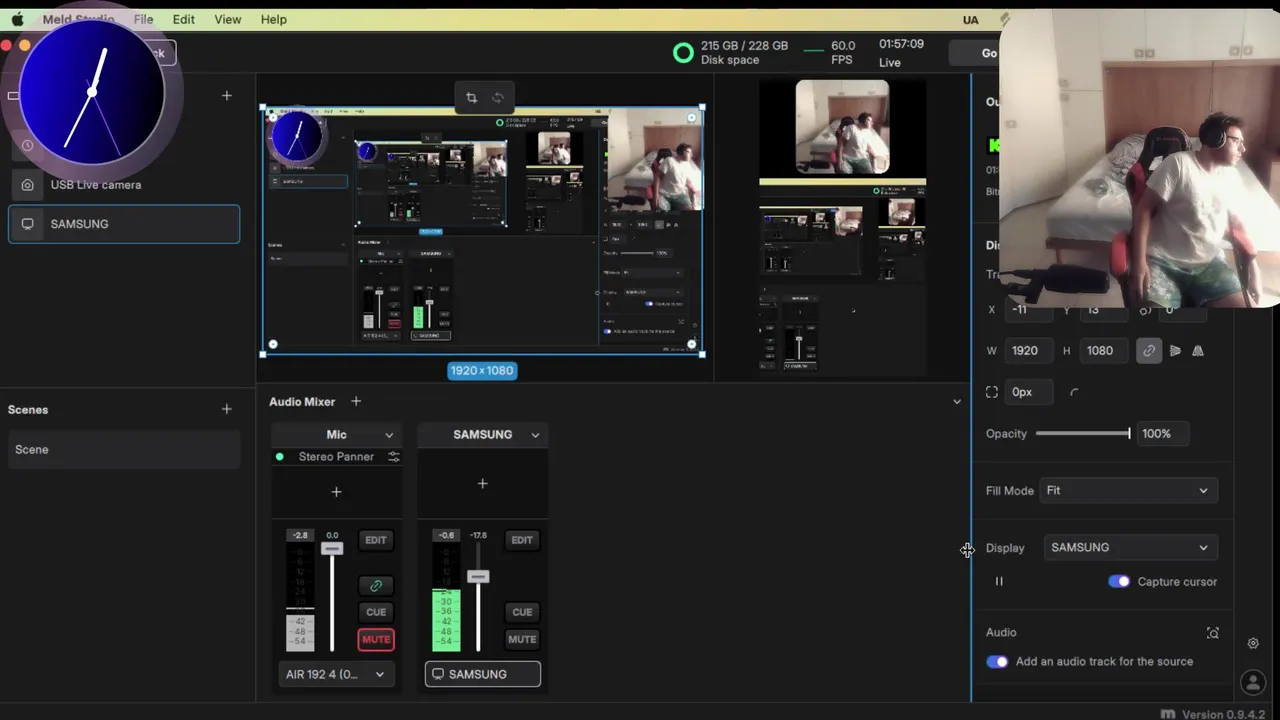Screen dimensions: 1280x720
Task: Toggle CUE on the Mic channel
Action: point(376,612)
